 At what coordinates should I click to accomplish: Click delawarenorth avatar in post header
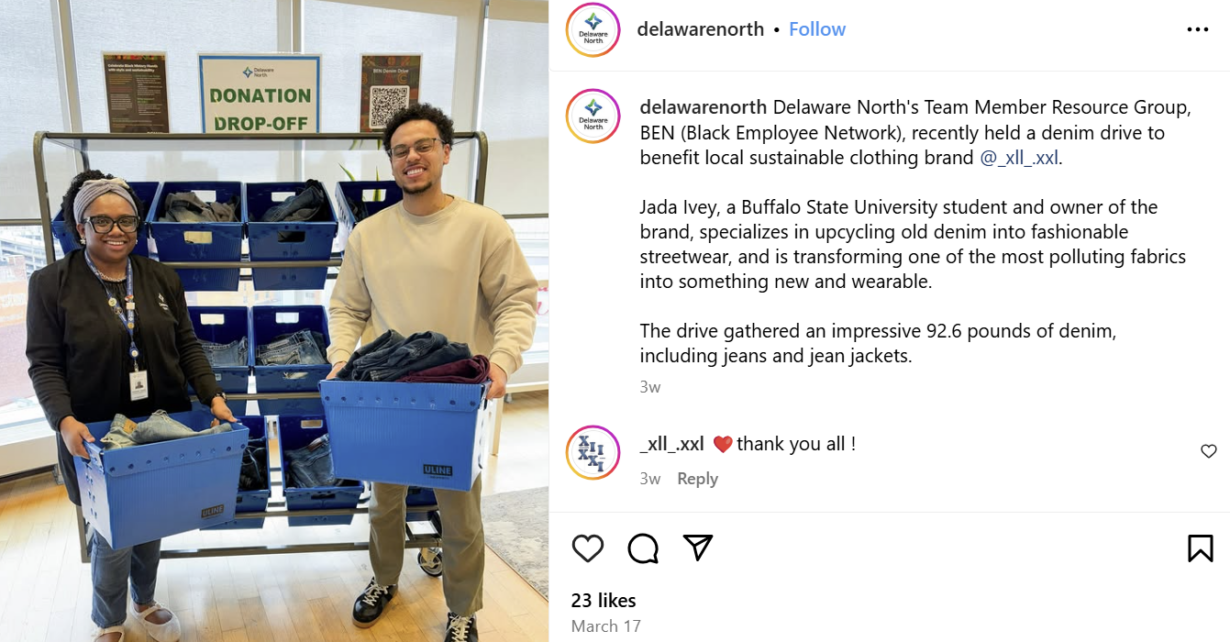click(593, 29)
